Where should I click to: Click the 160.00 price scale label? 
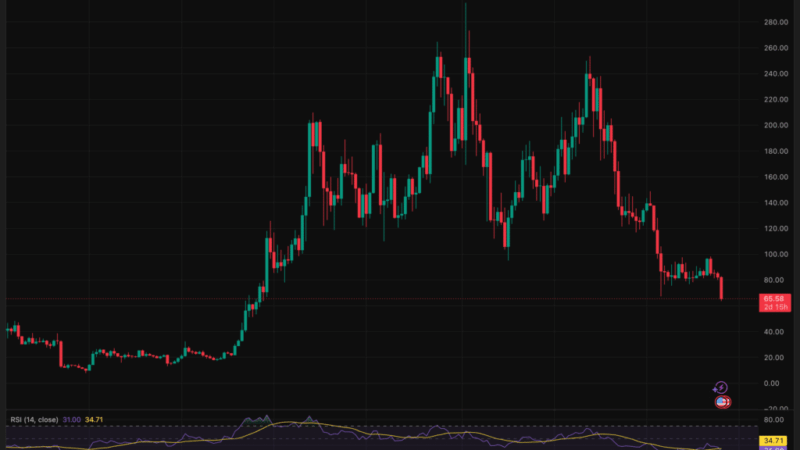[776, 177]
